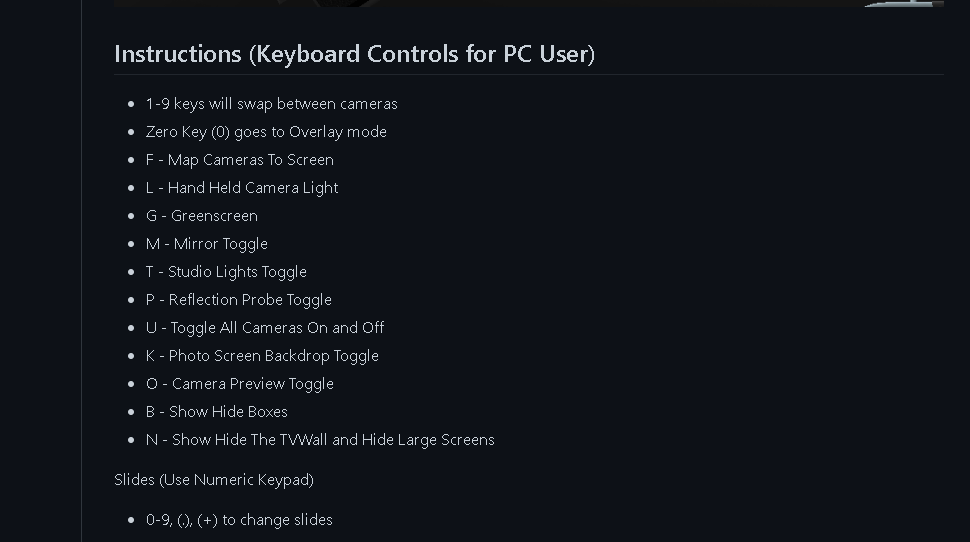Click the 'T - Studio Lights Toggle' entry
This screenshot has height=542, width=970.
point(226,272)
